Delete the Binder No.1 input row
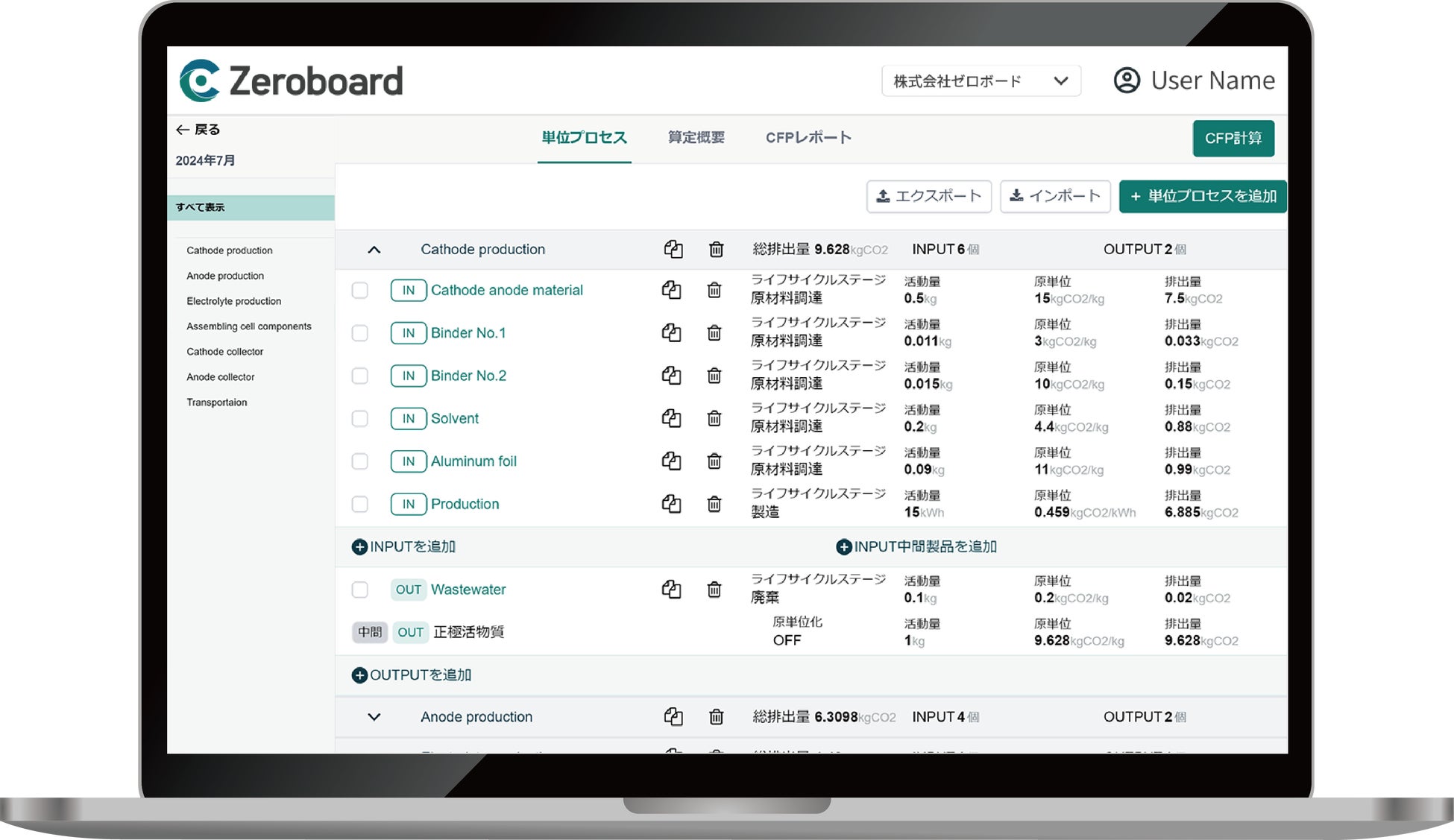This screenshot has width=1454, height=840. pyautogui.click(x=714, y=333)
